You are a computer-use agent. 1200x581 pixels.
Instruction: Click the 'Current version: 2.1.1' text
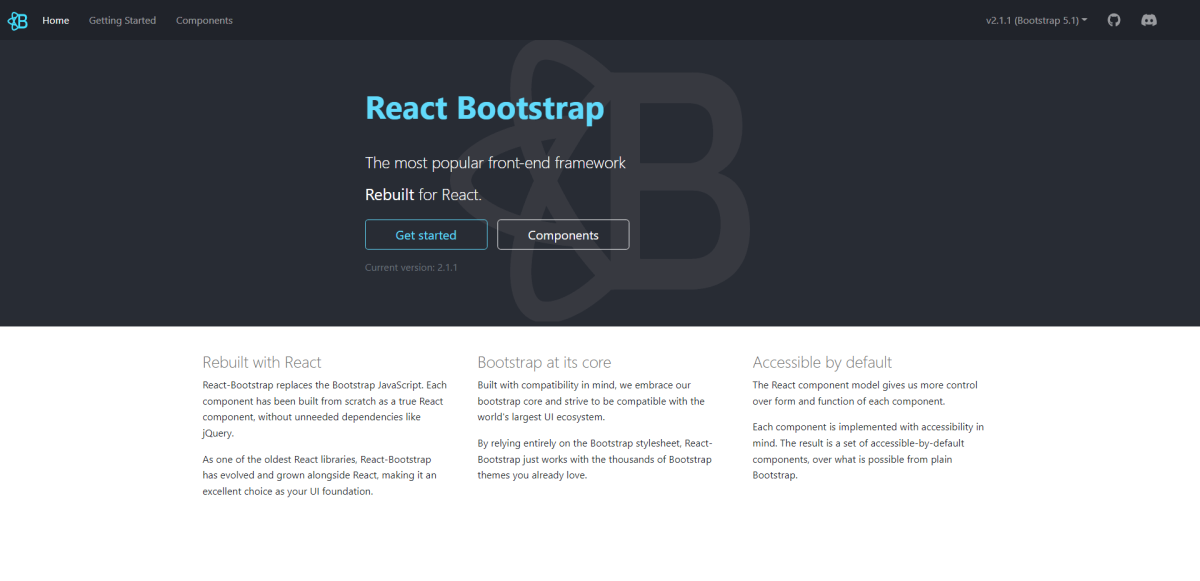click(x=412, y=268)
